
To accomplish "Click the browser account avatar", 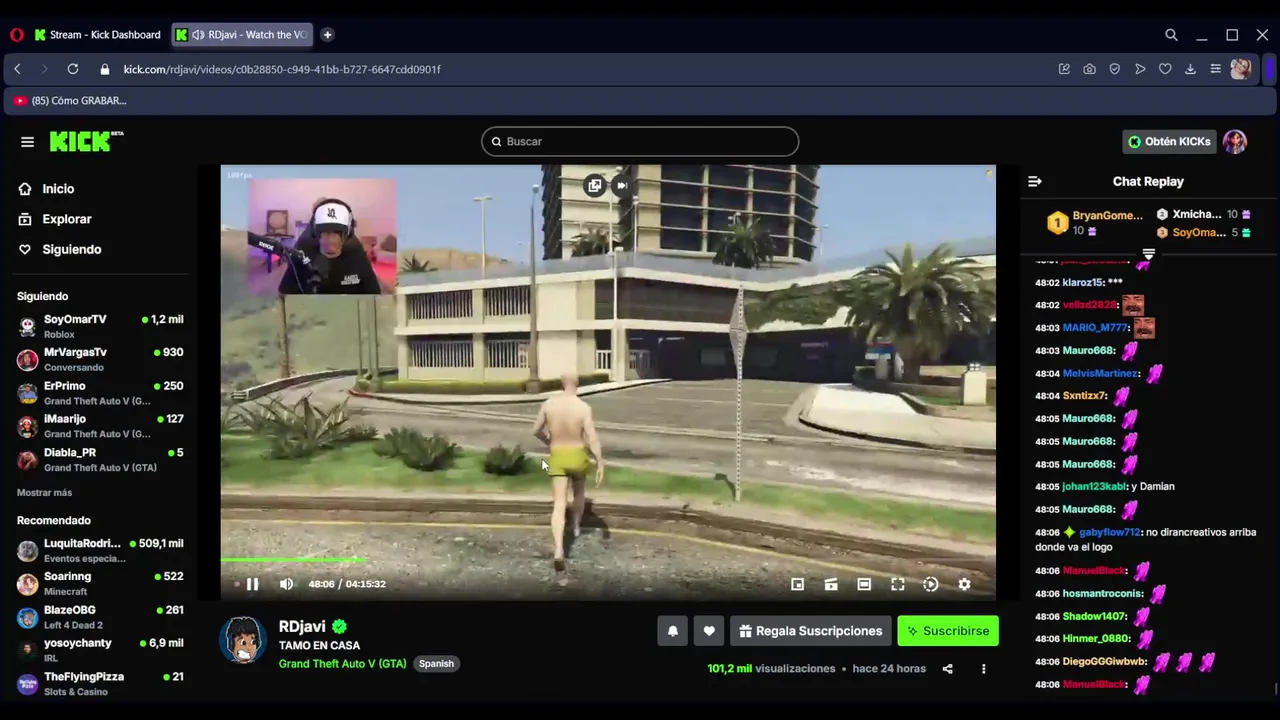I will (1241, 69).
